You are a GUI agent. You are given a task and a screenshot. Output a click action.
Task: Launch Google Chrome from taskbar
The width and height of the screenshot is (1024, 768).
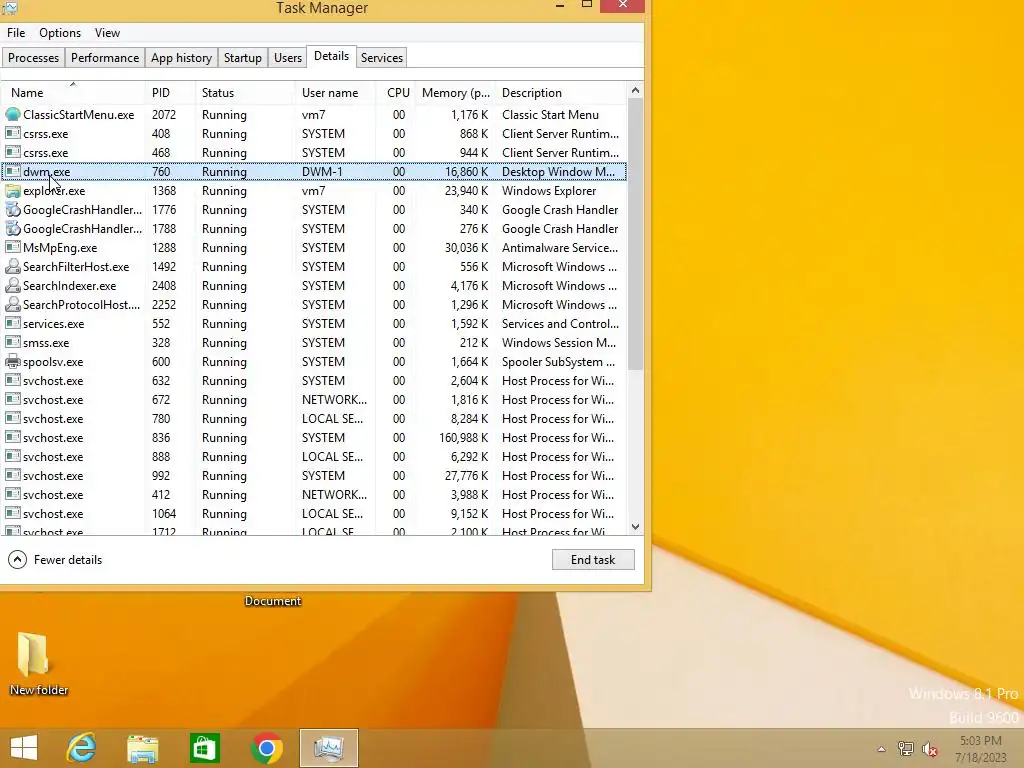(x=266, y=748)
